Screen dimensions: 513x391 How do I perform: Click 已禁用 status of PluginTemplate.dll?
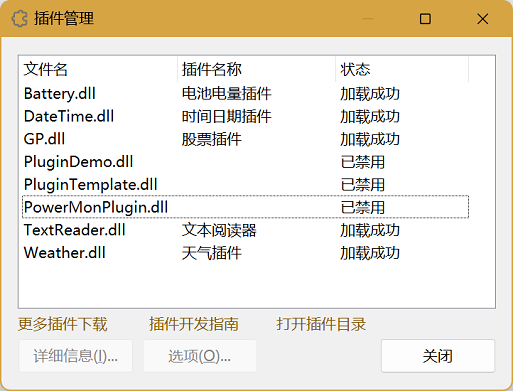(363, 184)
